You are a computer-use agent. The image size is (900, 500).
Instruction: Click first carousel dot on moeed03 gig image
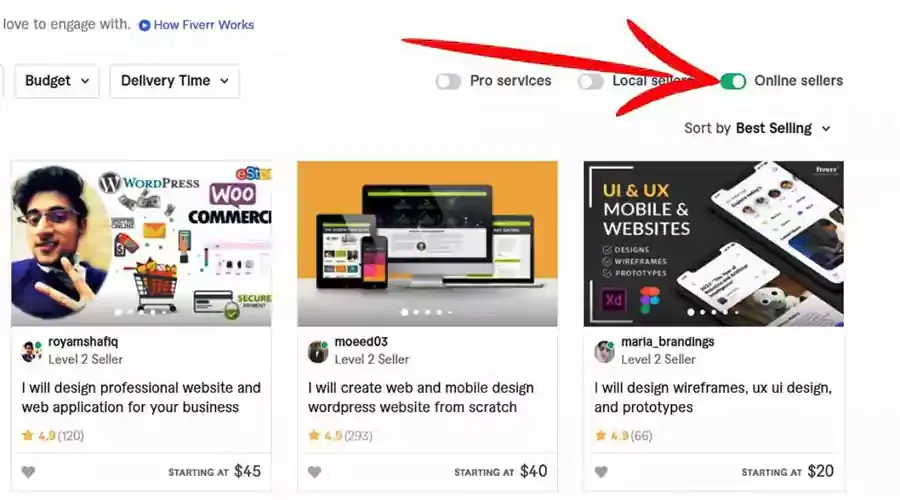[x=405, y=312]
